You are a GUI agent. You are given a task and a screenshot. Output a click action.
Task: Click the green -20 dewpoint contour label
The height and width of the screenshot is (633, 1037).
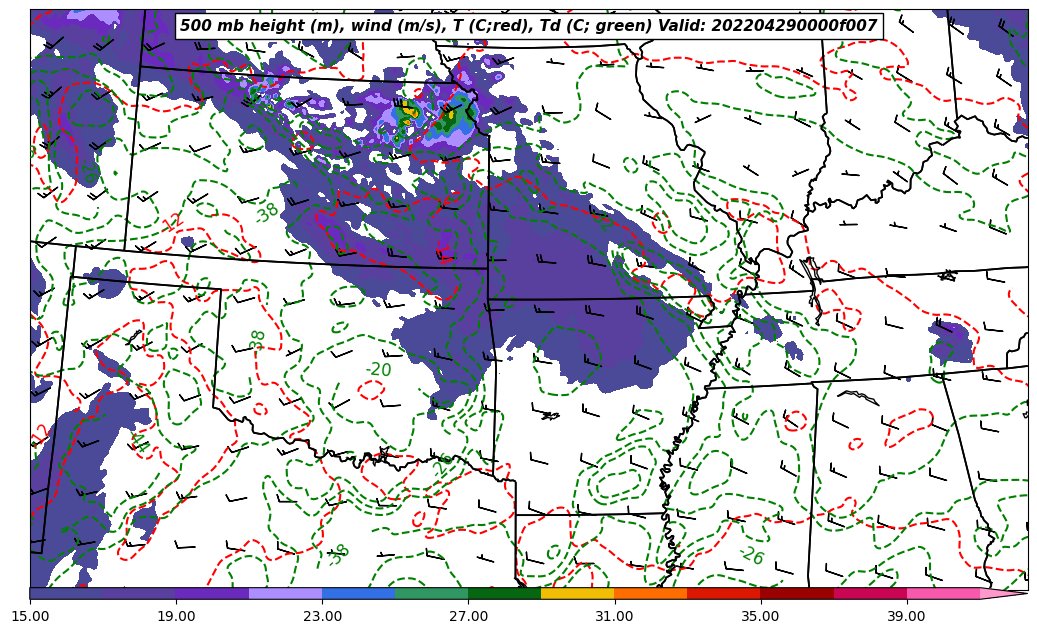pos(378,370)
